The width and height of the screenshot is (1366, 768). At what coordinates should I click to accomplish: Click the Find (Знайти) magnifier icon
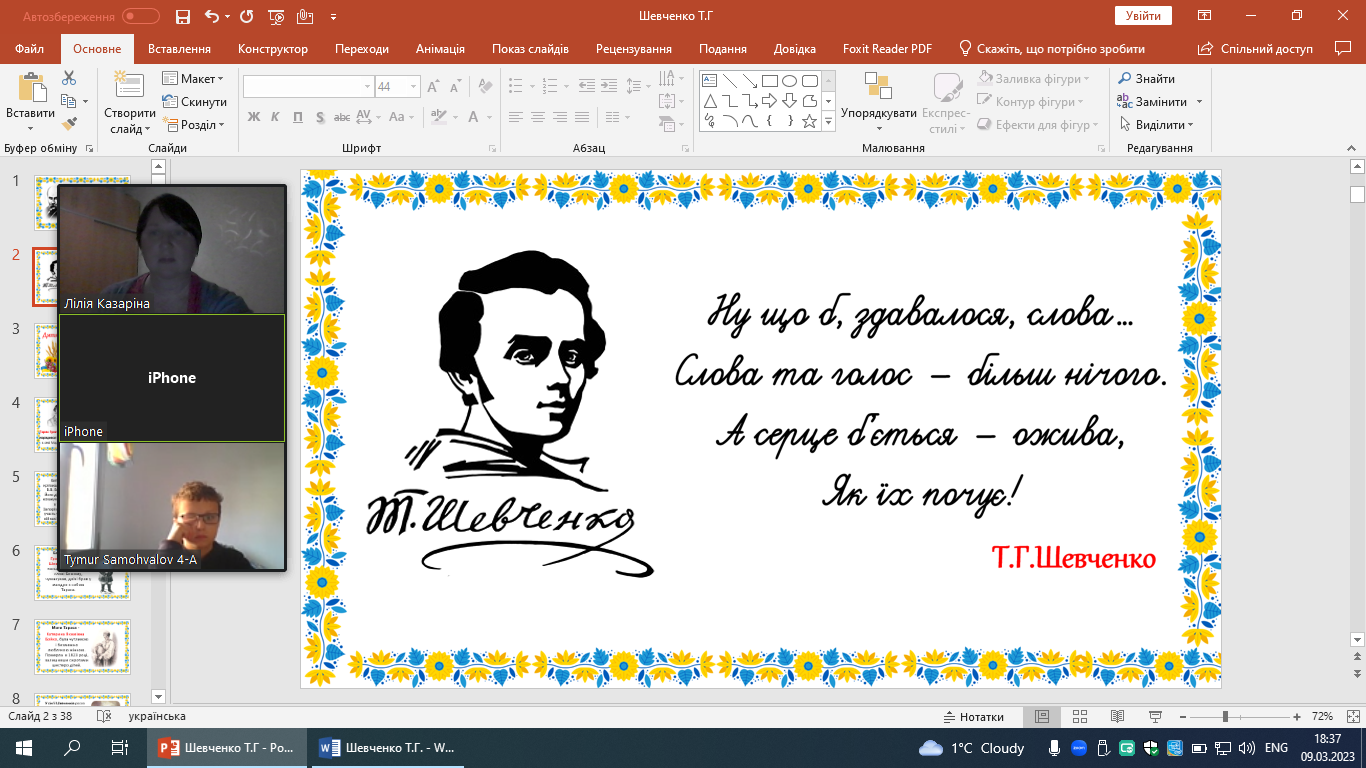[x=1125, y=79]
